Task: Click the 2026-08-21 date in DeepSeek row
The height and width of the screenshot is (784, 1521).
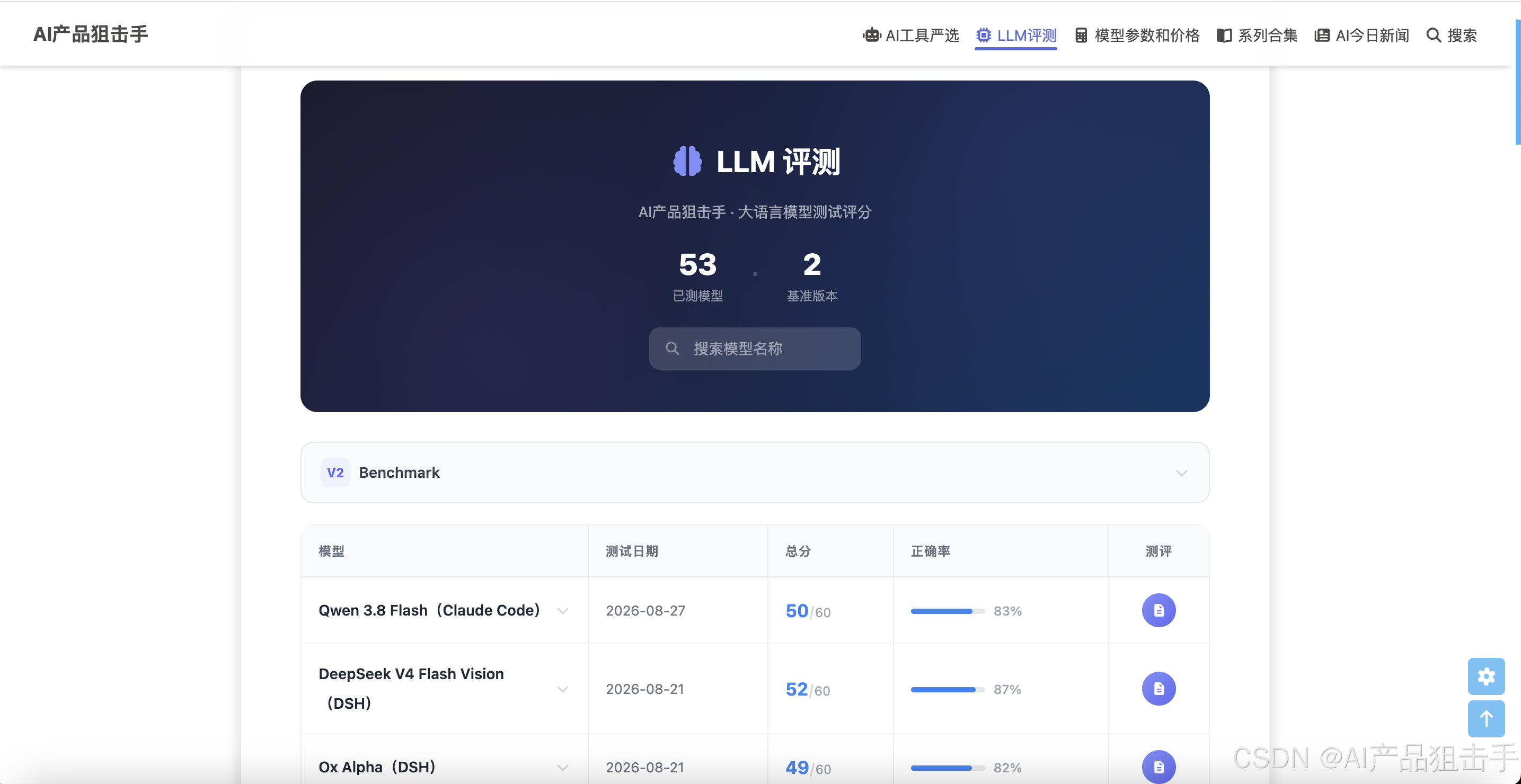Action: (x=645, y=689)
